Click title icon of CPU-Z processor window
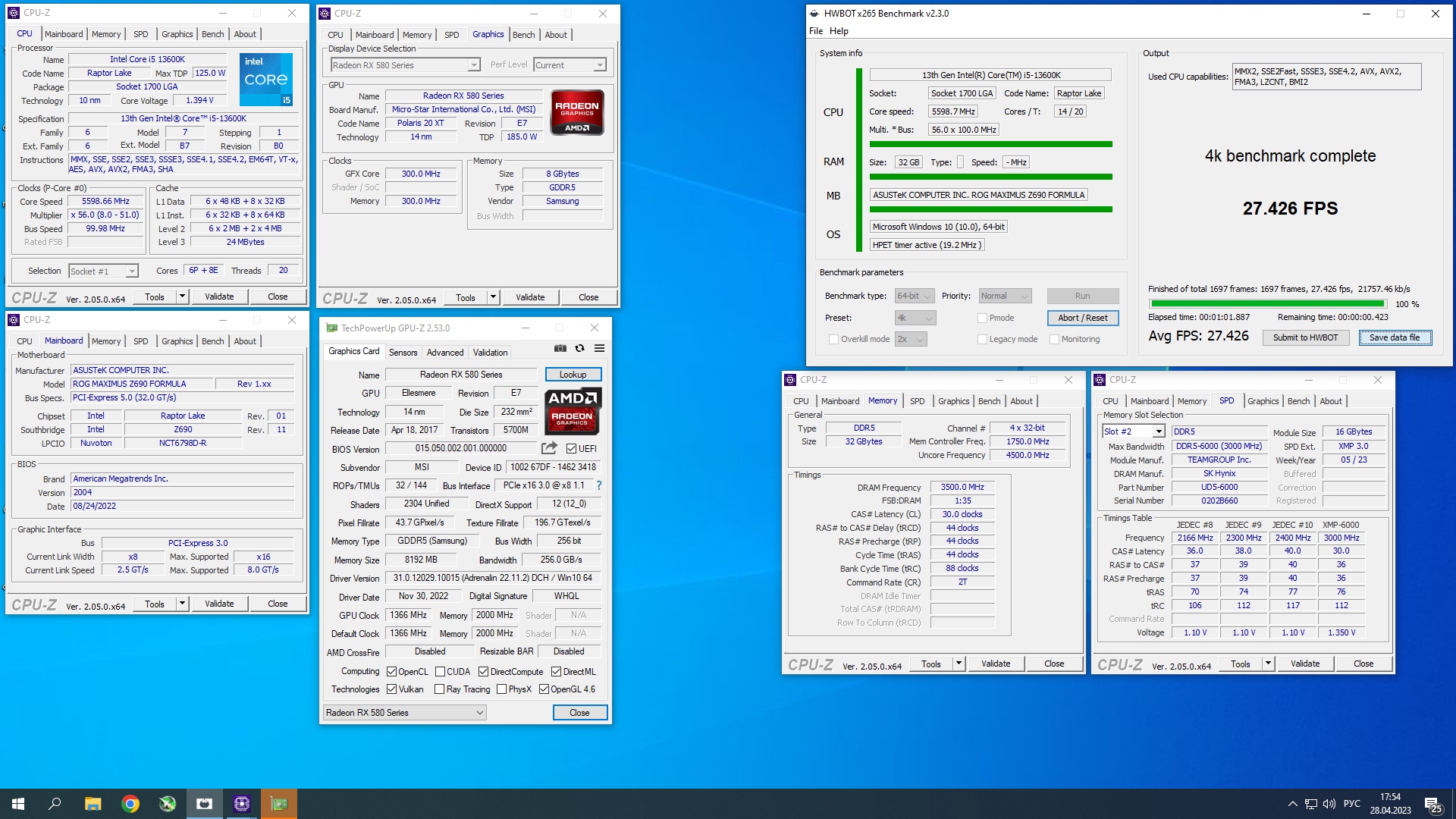The height and width of the screenshot is (819, 1456). pyautogui.click(x=14, y=13)
